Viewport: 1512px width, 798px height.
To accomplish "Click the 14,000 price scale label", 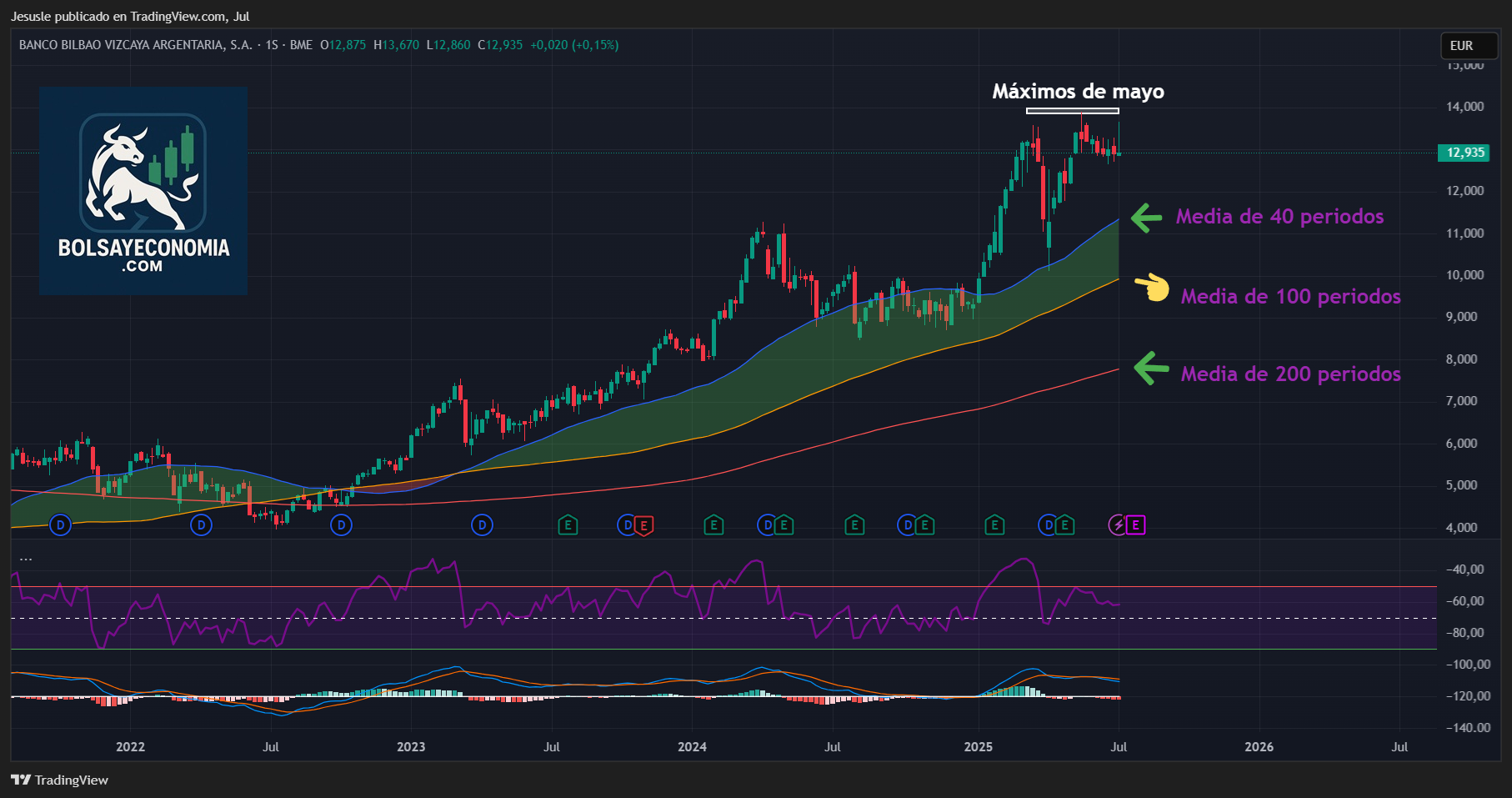I will (1465, 107).
